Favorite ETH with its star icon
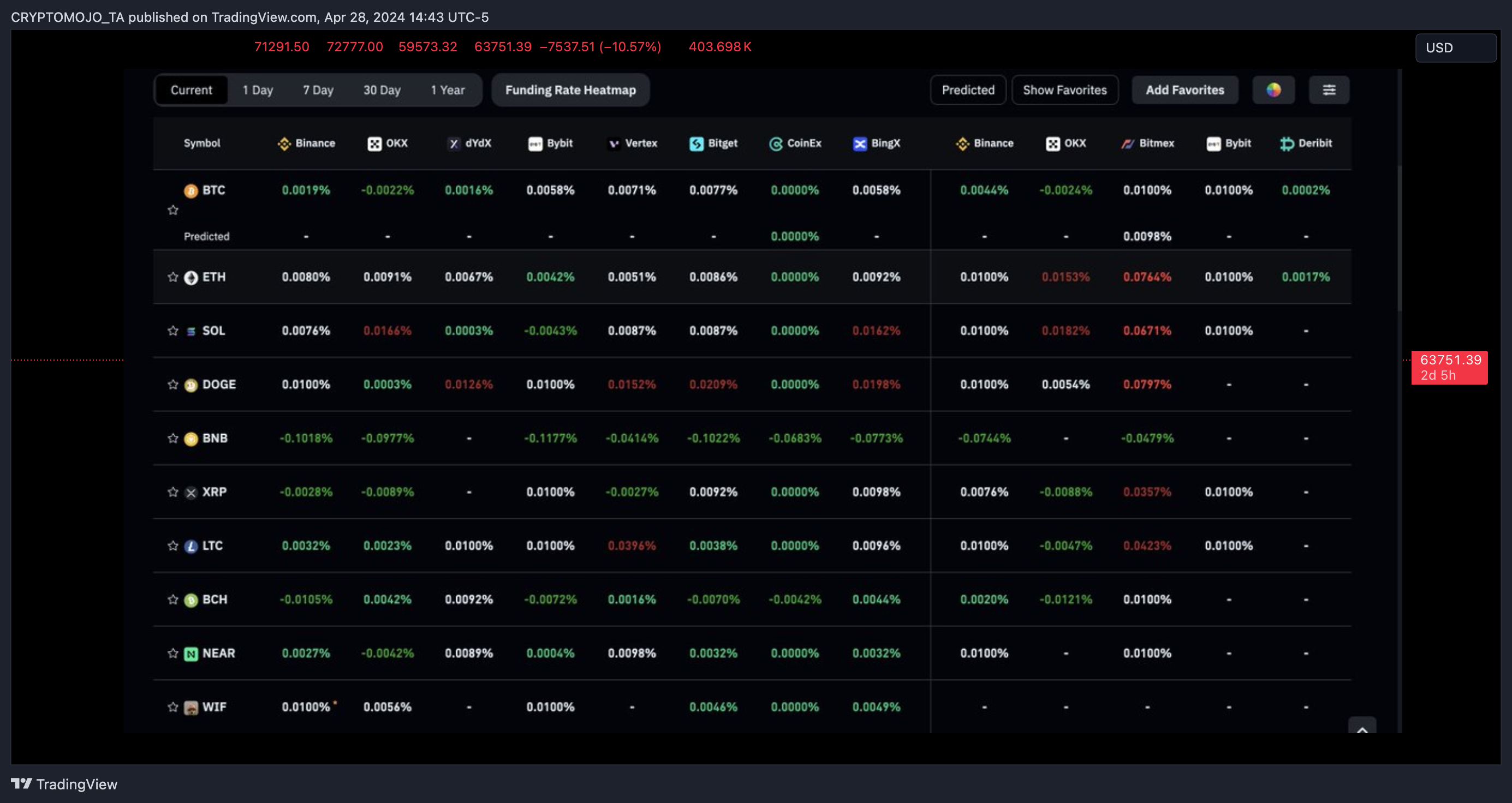The height and width of the screenshot is (803, 1512). click(x=172, y=277)
